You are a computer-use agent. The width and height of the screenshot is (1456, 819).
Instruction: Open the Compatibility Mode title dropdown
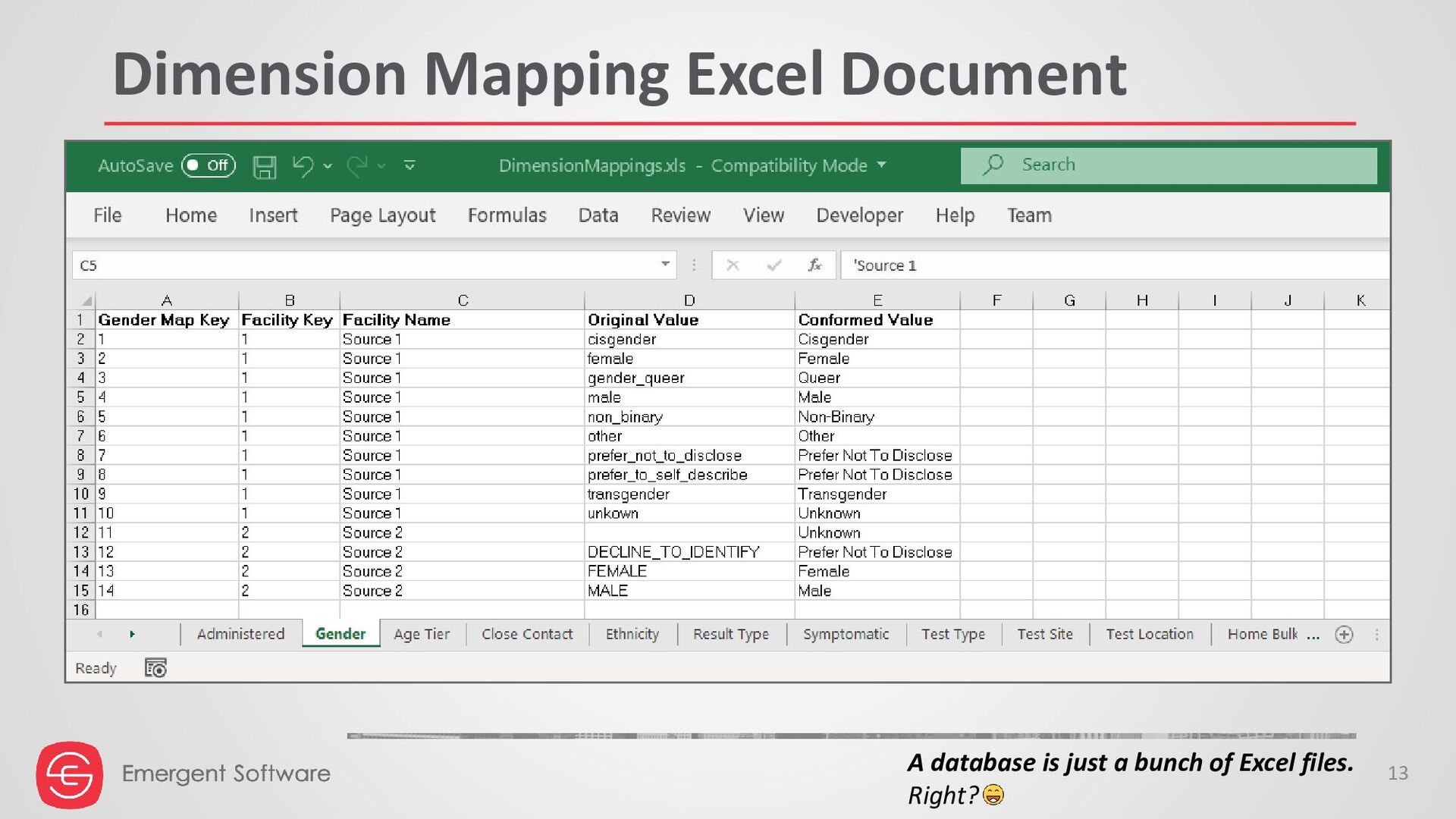coord(881,165)
